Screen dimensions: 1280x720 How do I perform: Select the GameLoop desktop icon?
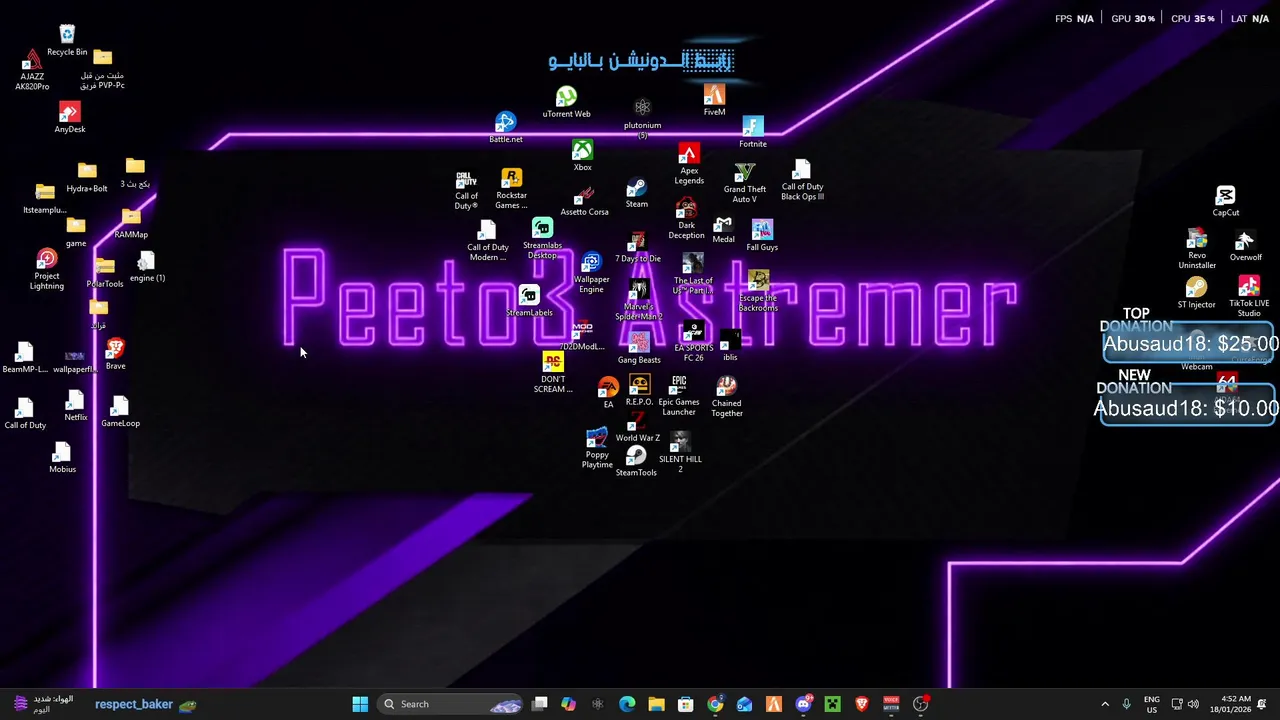(120, 412)
